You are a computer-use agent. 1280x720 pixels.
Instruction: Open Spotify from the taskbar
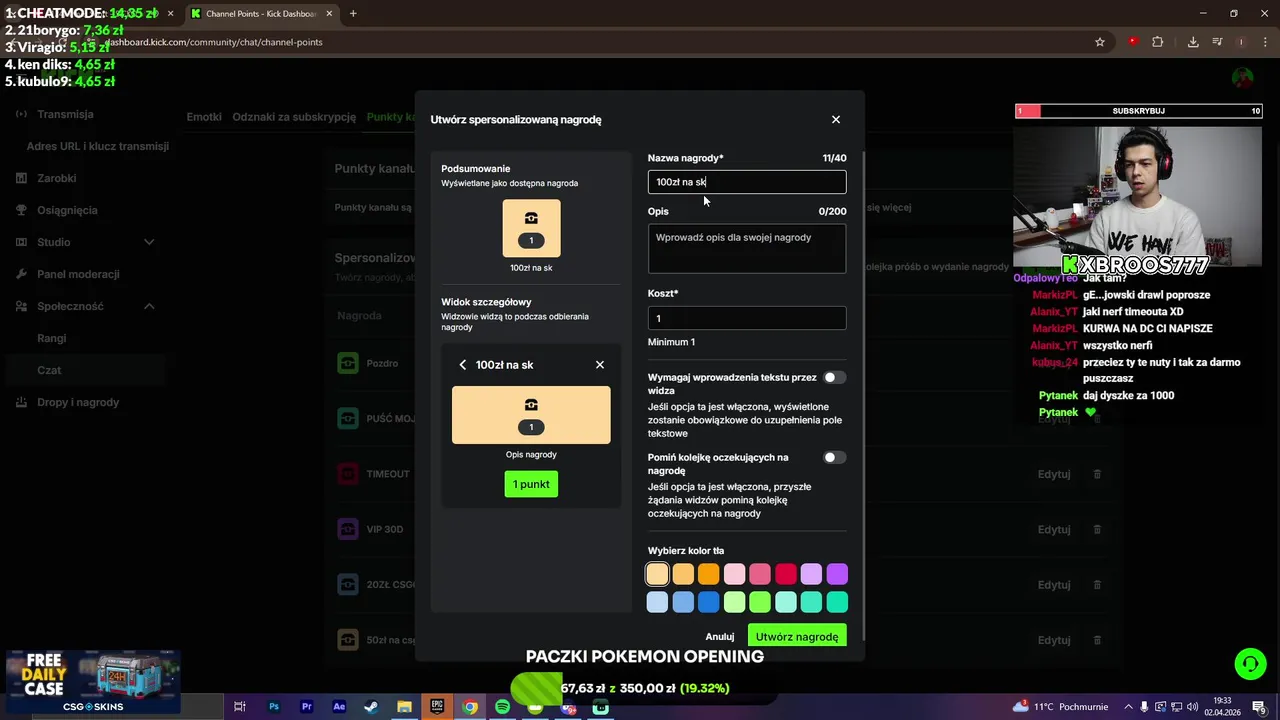[x=502, y=707]
